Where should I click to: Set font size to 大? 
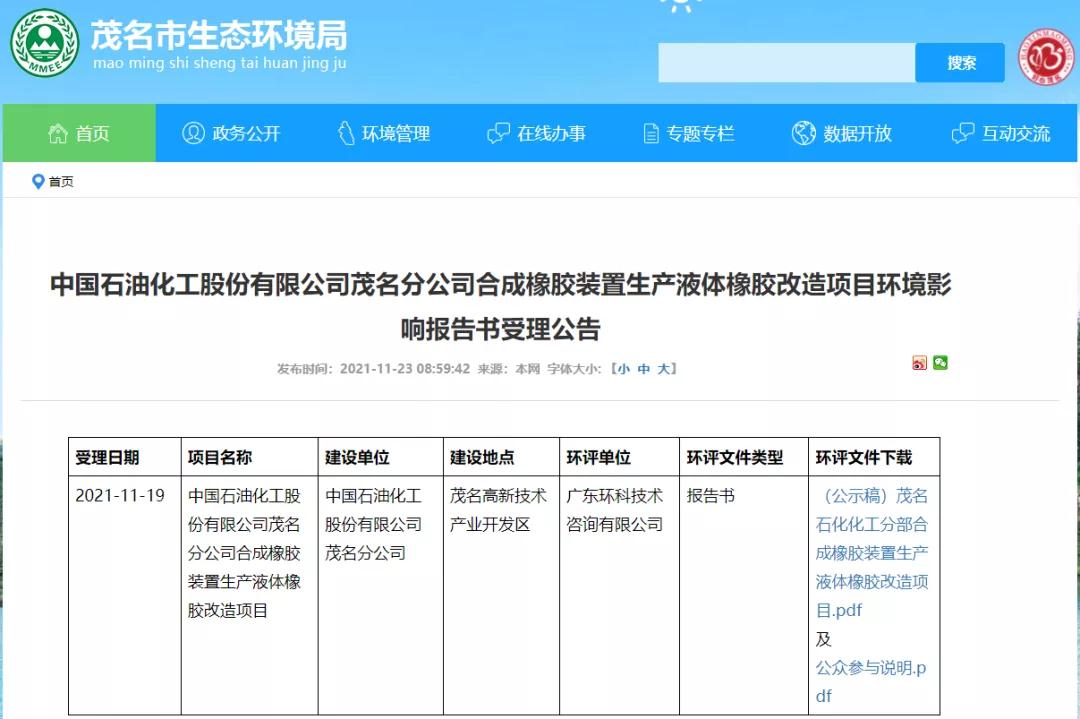pyautogui.click(x=663, y=369)
